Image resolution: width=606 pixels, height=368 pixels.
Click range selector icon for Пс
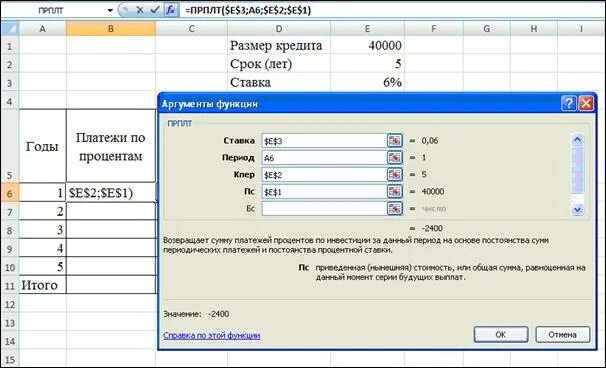tap(394, 192)
